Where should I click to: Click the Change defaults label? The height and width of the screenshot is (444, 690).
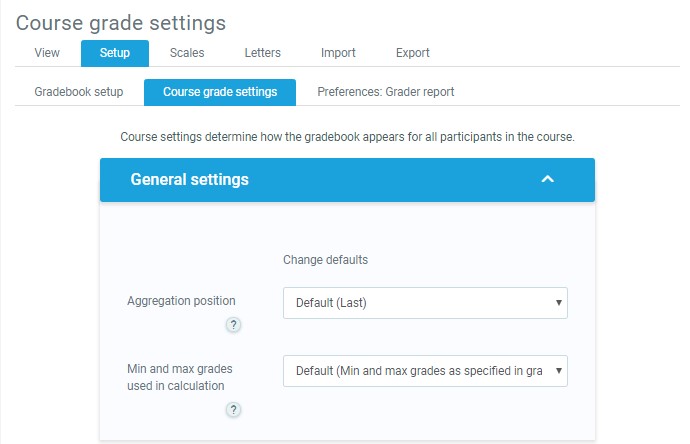coord(325,260)
